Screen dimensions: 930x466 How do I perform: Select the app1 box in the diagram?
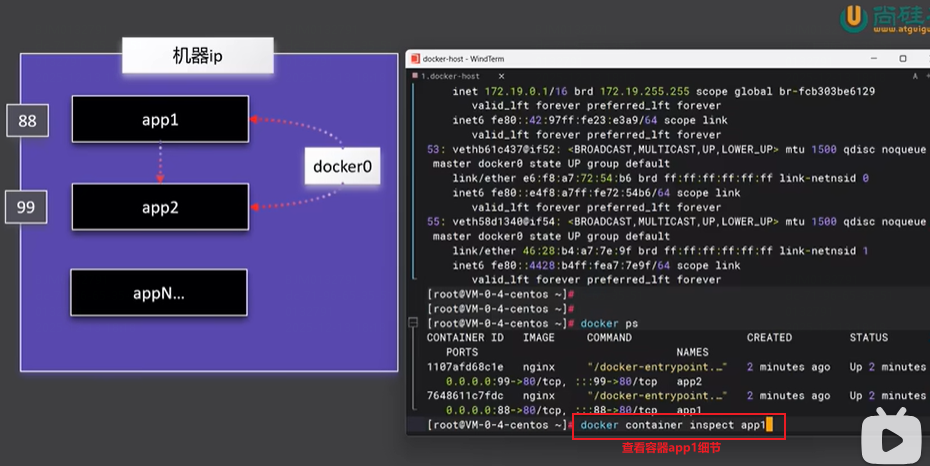(160, 119)
